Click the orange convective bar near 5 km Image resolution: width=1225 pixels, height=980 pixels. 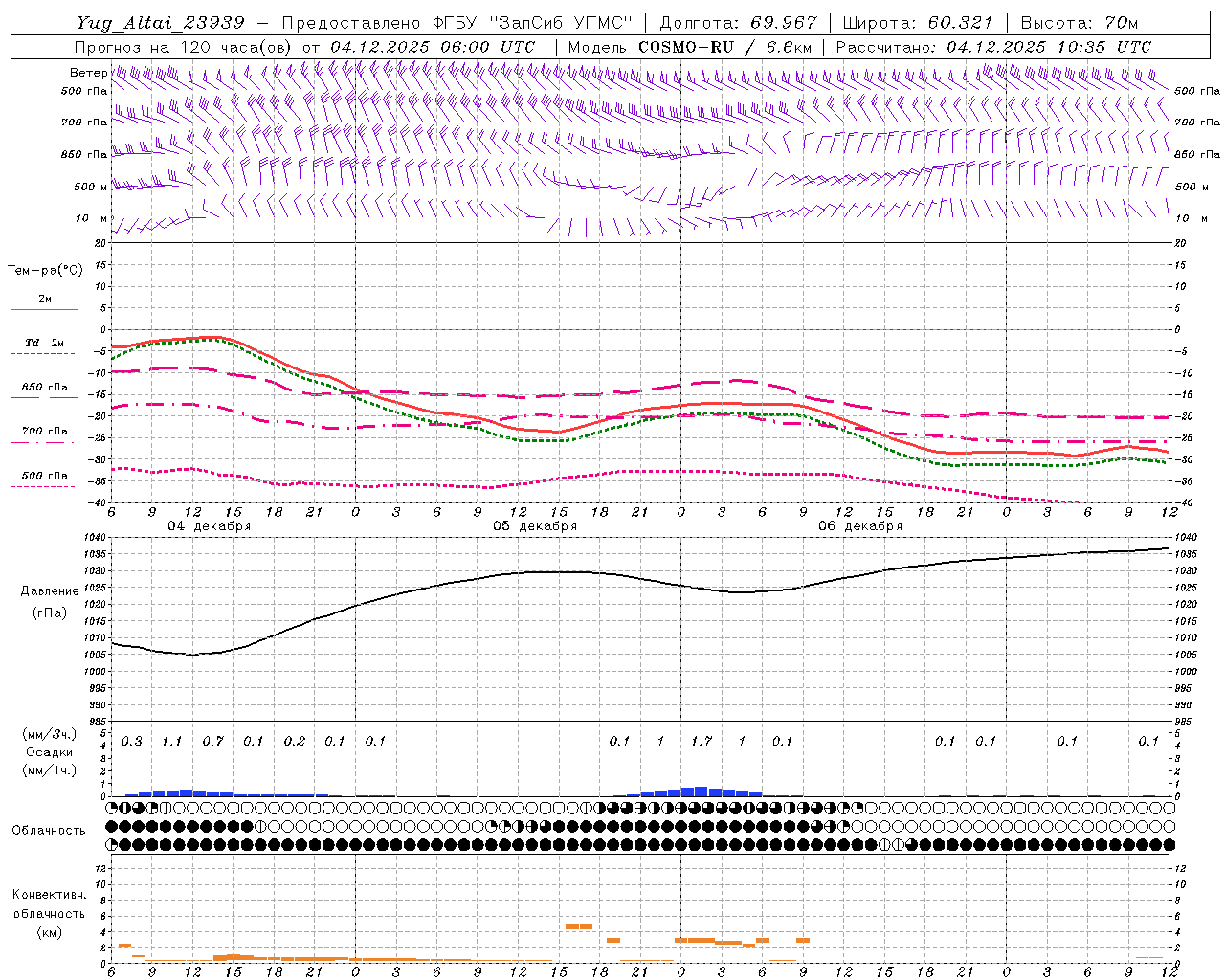click(579, 926)
